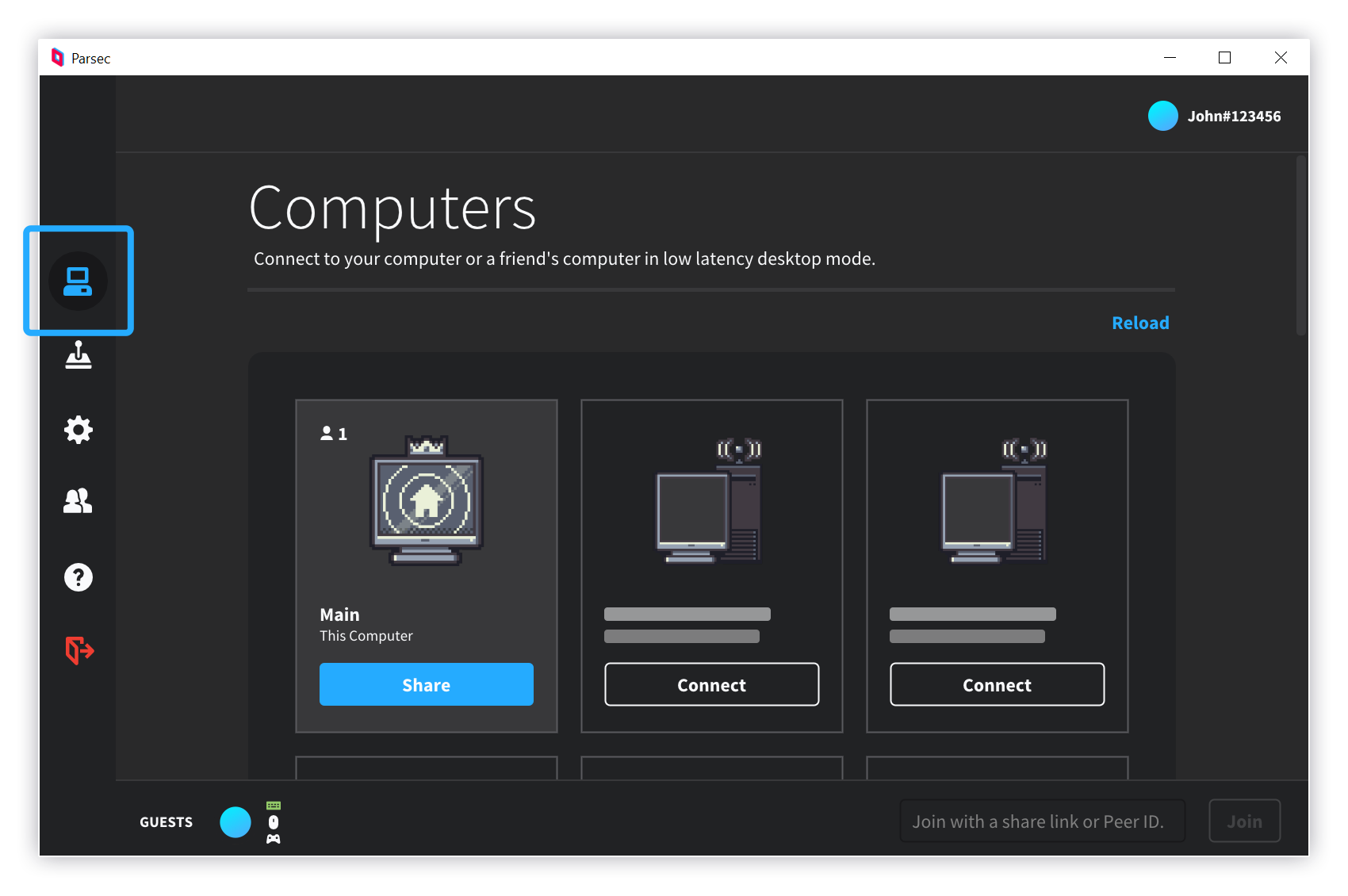Open the Friends tab icon
The image size is (1348, 896).
[78, 501]
